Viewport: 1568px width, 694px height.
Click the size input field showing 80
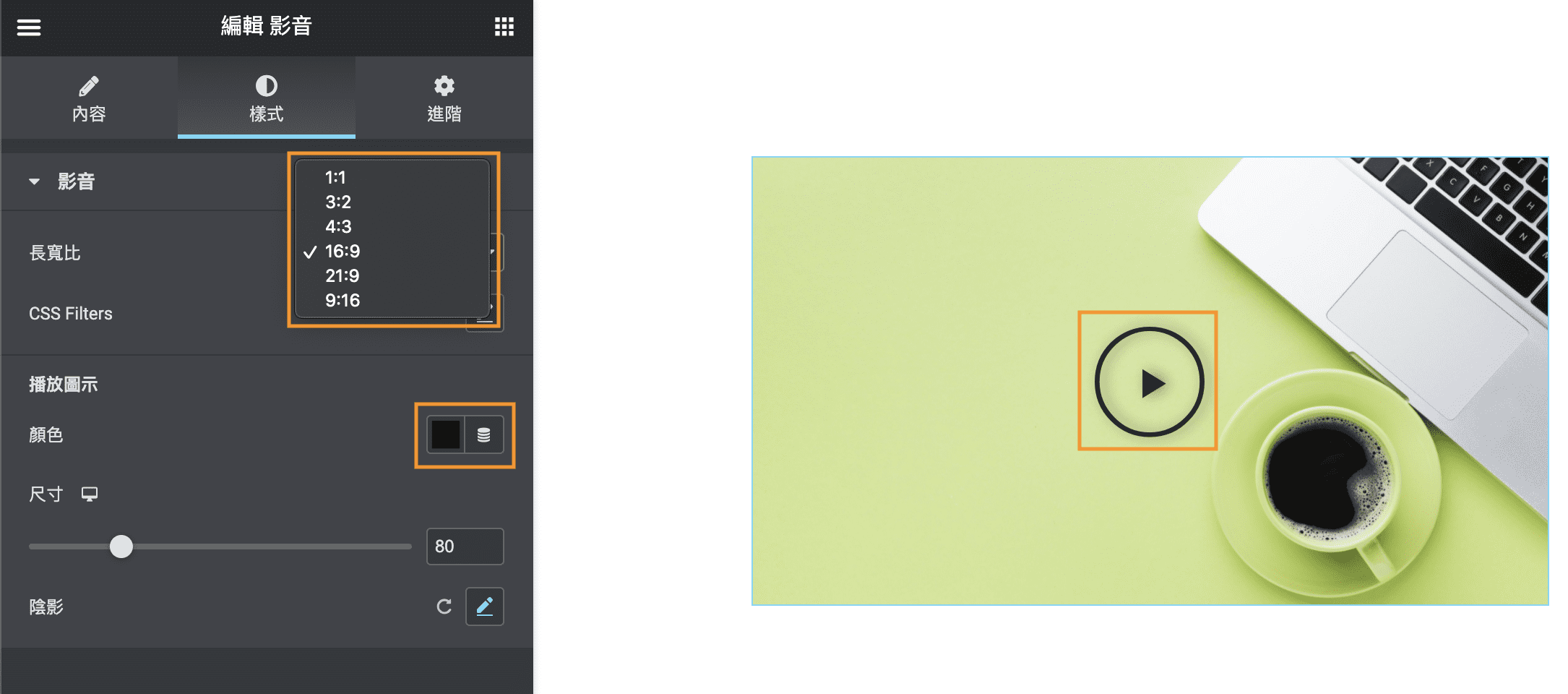point(465,547)
